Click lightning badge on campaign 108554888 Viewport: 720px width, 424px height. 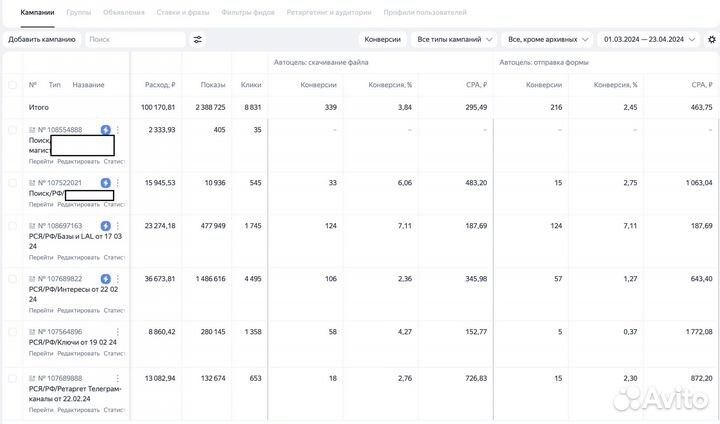coord(107,130)
